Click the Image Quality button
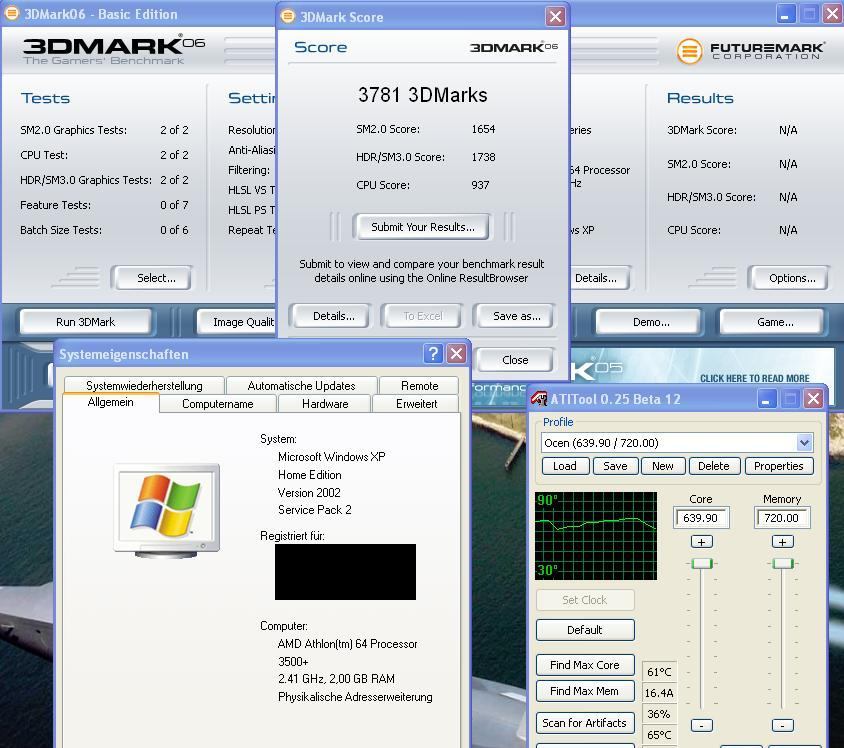This screenshot has width=844, height=748. (237, 322)
